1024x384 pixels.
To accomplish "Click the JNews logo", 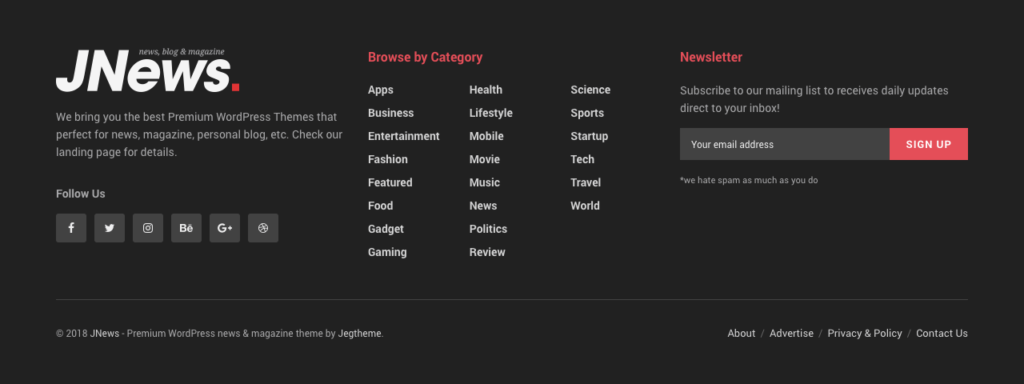I will (x=148, y=70).
